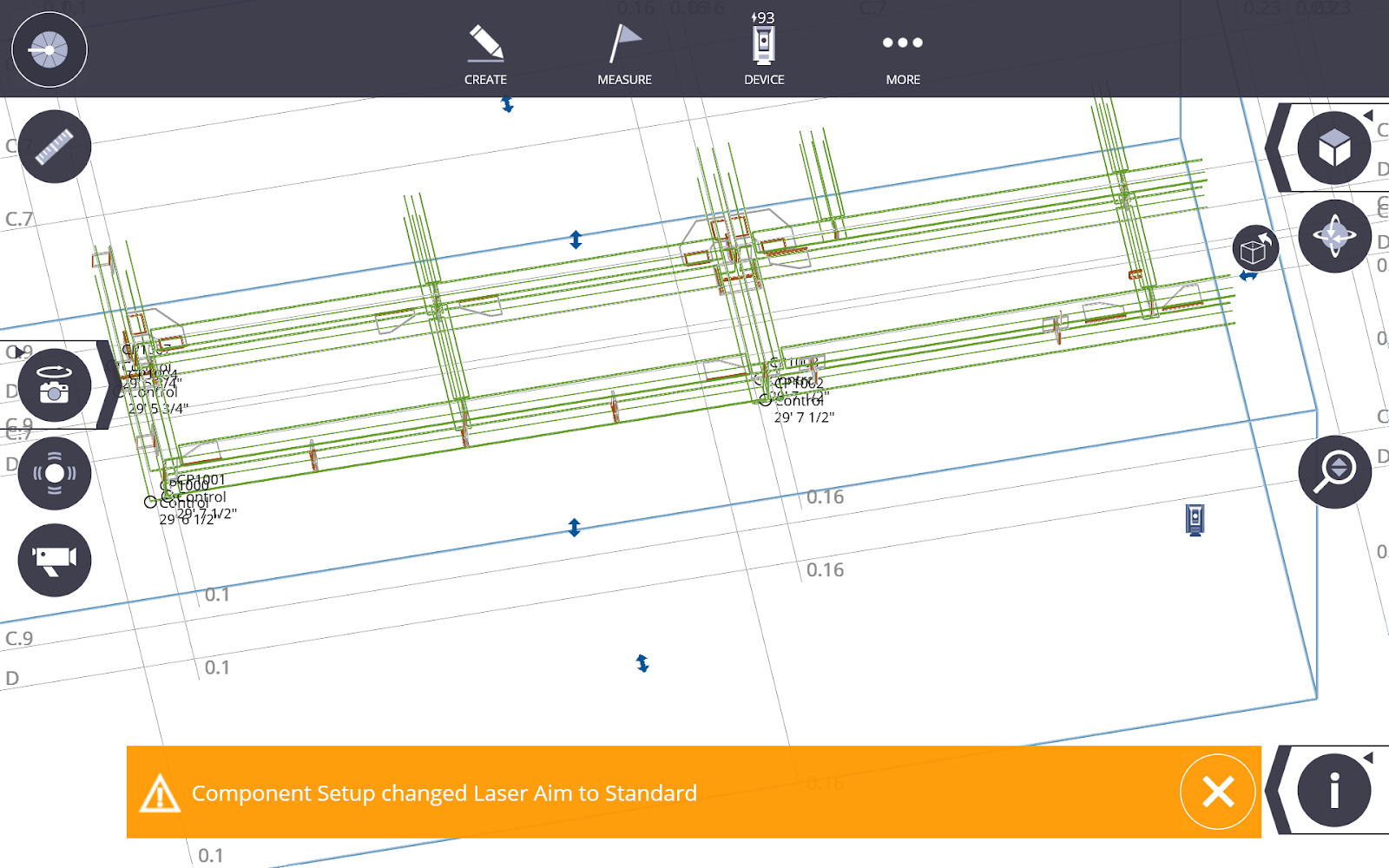Tap the Laser Aim to Standard message
The width and height of the screenshot is (1389, 868).
pos(444,793)
